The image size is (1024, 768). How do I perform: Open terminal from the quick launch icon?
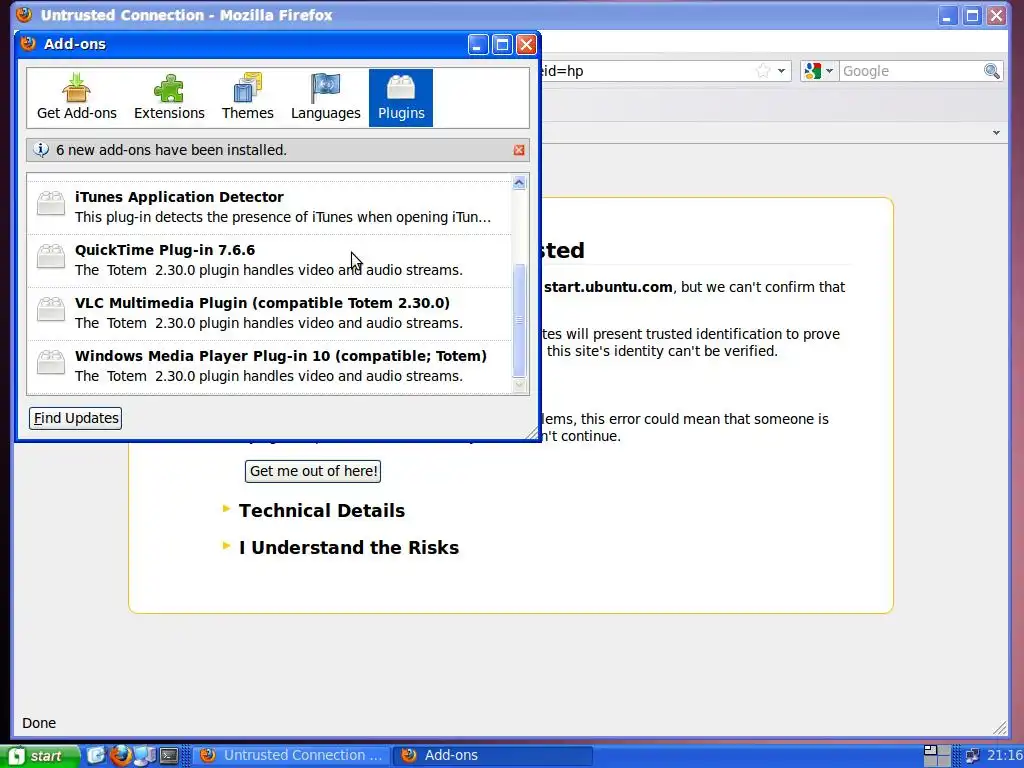tap(169, 756)
